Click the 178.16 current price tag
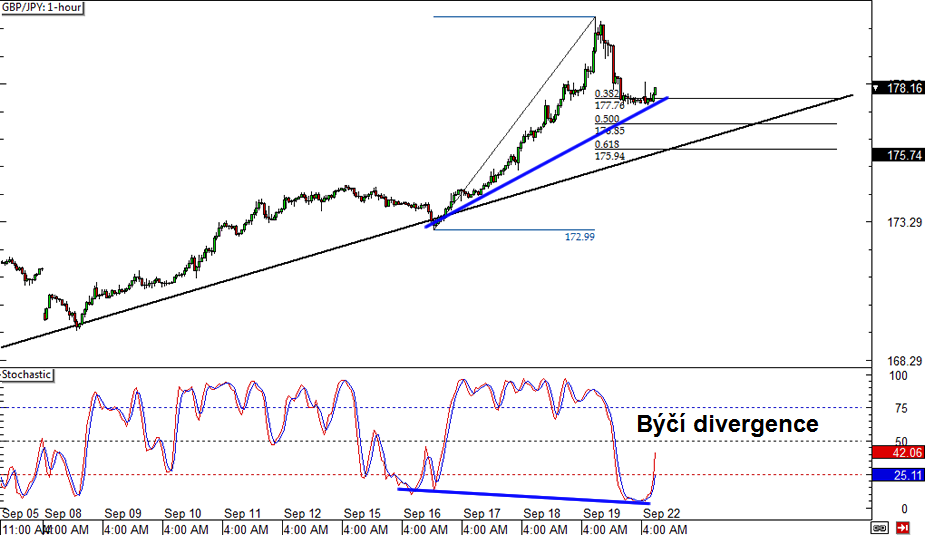The height and width of the screenshot is (535, 925). (x=898, y=88)
